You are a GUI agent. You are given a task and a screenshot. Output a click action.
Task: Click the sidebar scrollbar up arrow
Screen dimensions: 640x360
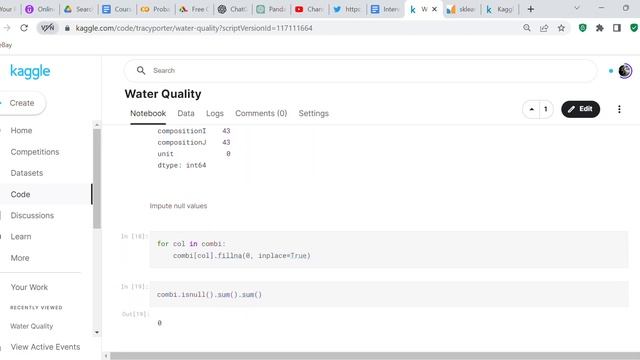coord(97,125)
